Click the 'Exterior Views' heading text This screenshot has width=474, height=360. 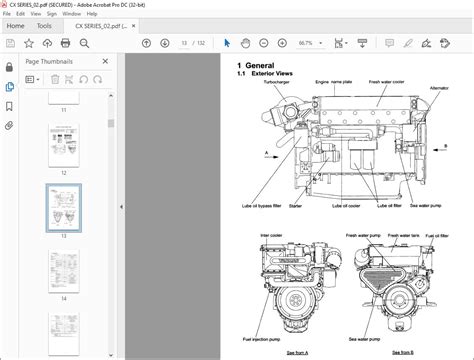point(272,73)
